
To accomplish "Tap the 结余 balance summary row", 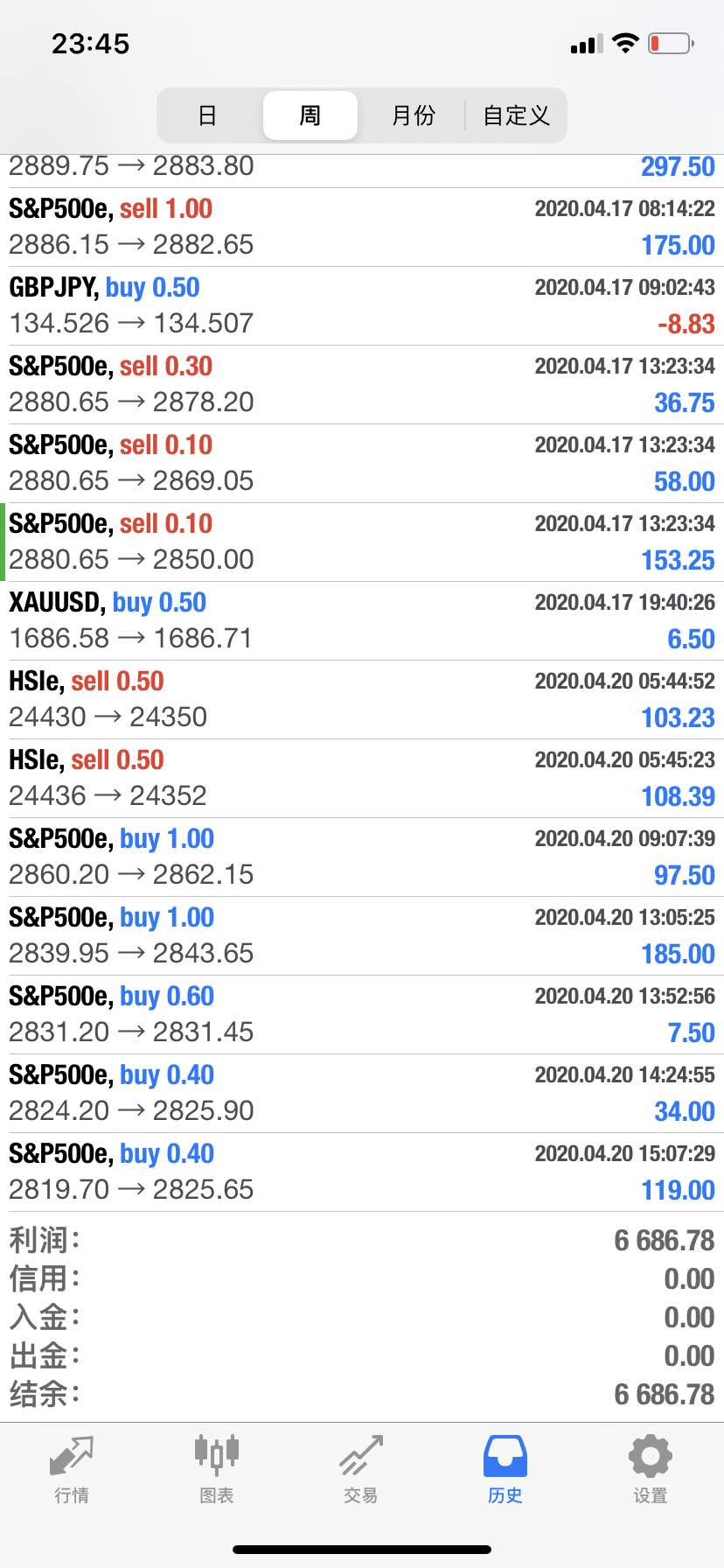I will pos(362,1395).
